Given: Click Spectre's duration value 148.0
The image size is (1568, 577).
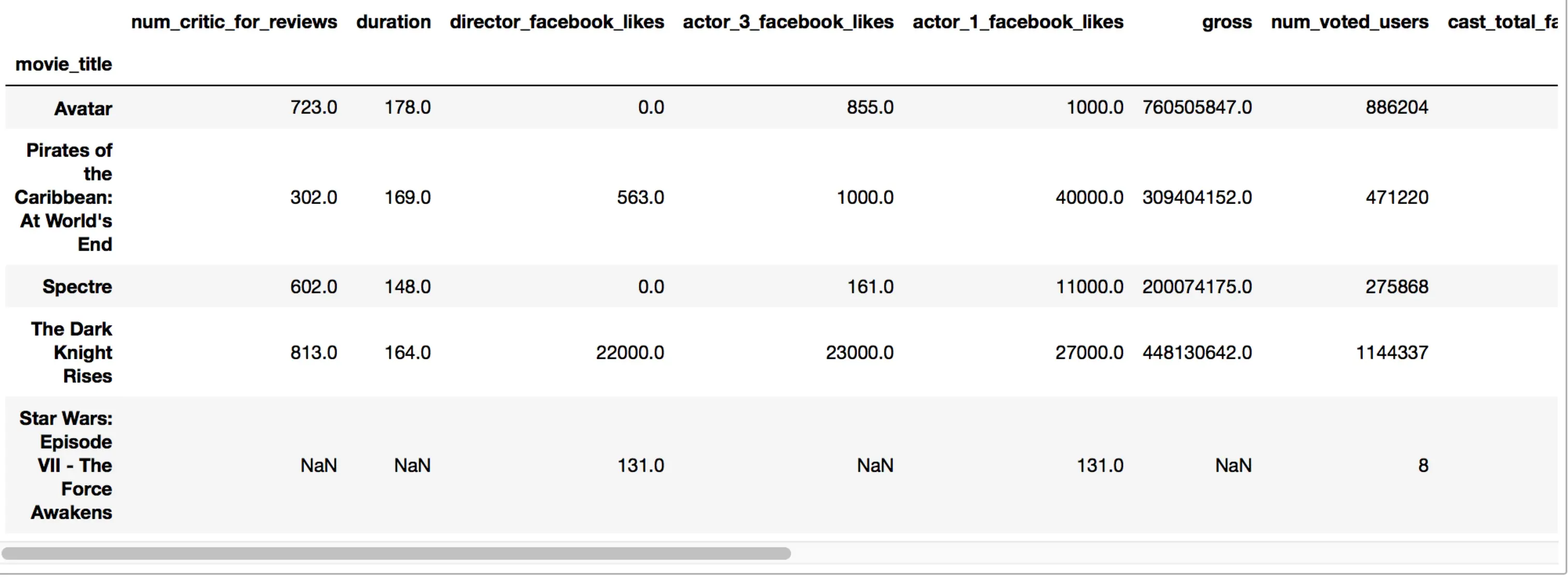Looking at the screenshot, I should click(407, 286).
